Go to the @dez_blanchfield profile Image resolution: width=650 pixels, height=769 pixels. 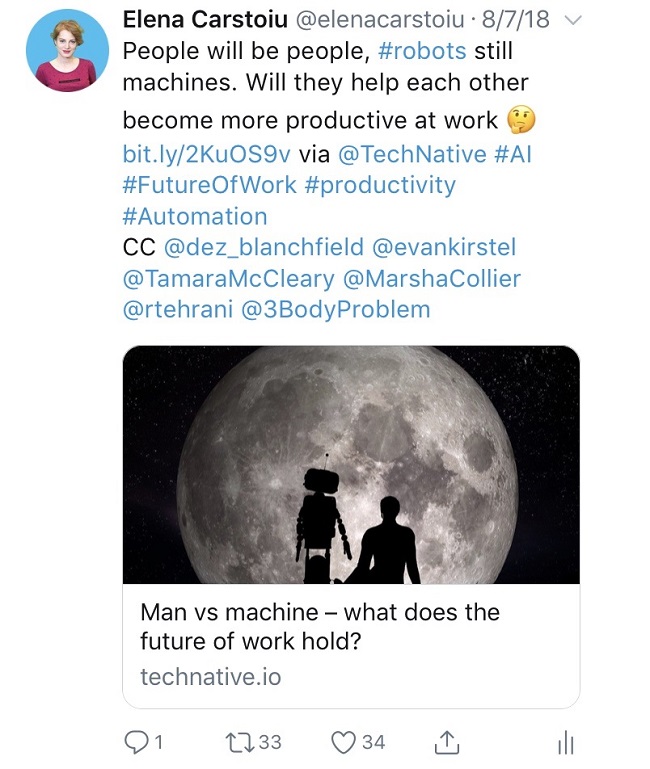tap(264, 247)
